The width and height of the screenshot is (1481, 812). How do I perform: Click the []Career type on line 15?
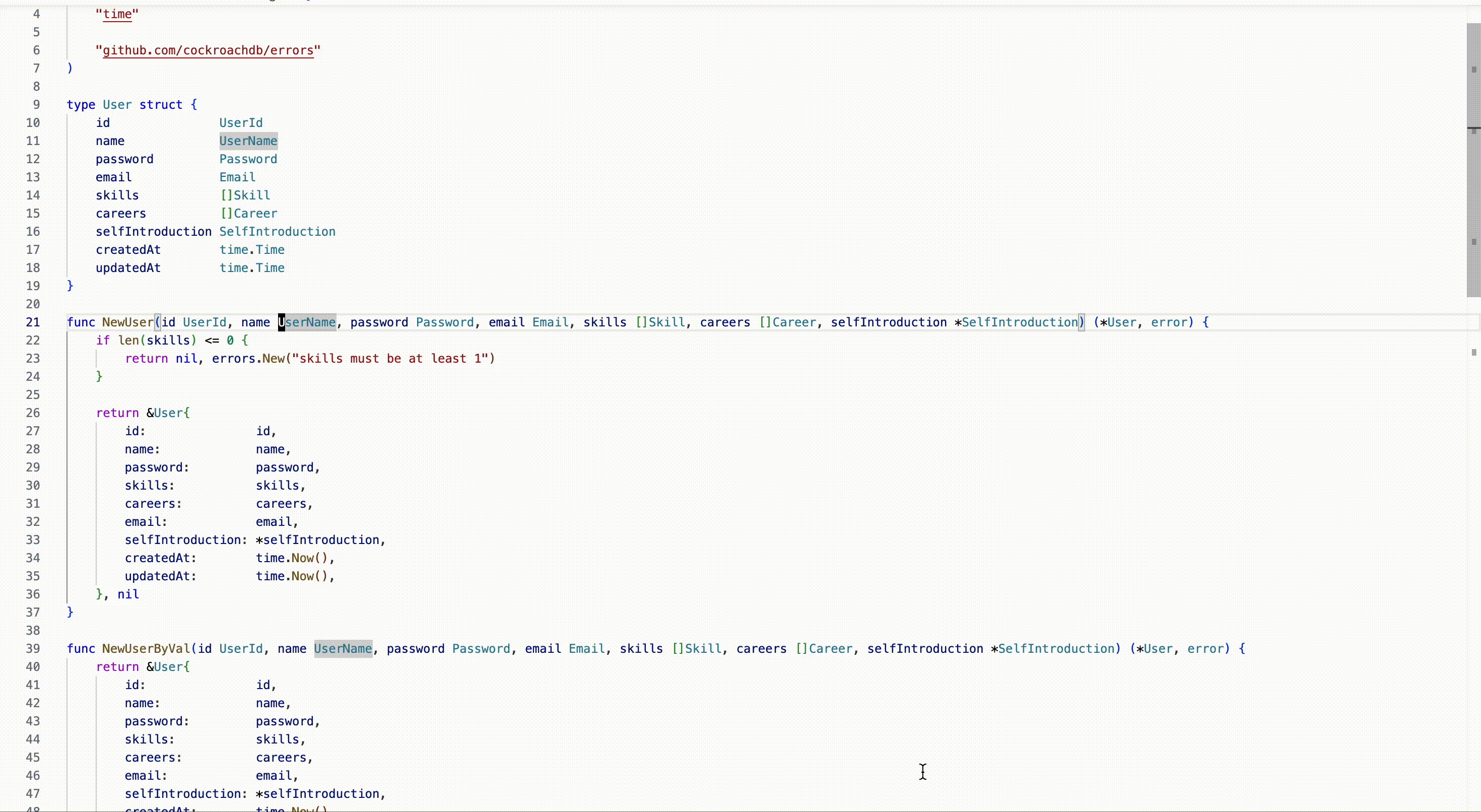pyautogui.click(x=249, y=214)
